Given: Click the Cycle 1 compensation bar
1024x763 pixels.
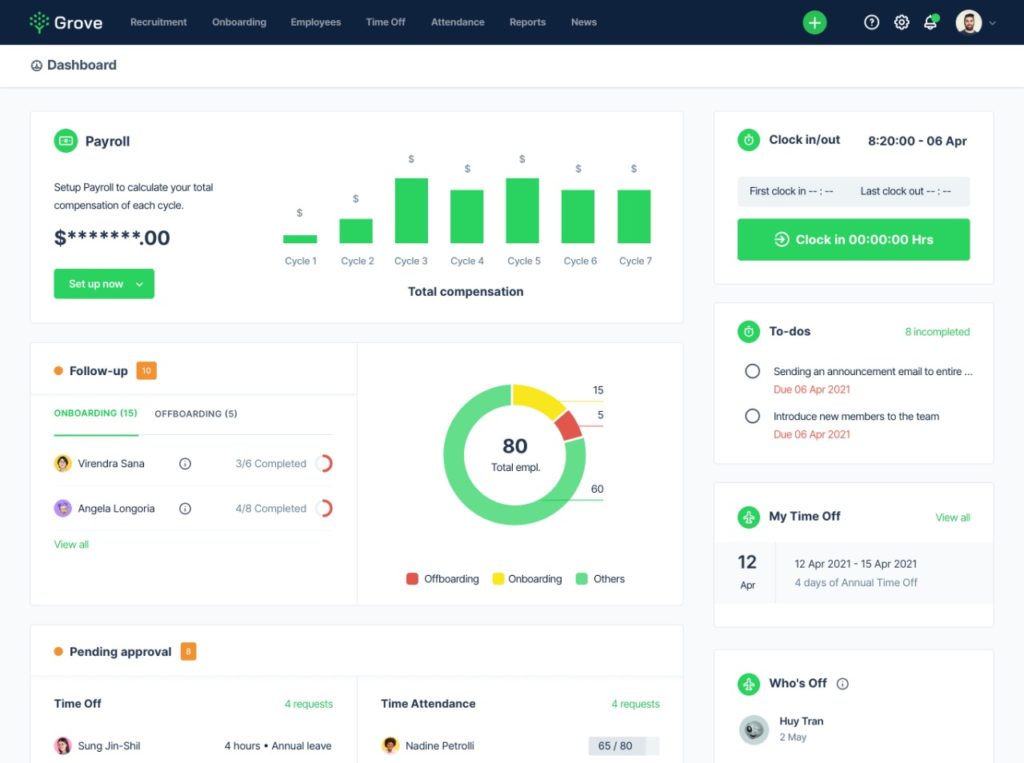Looking at the screenshot, I should [300, 239].
